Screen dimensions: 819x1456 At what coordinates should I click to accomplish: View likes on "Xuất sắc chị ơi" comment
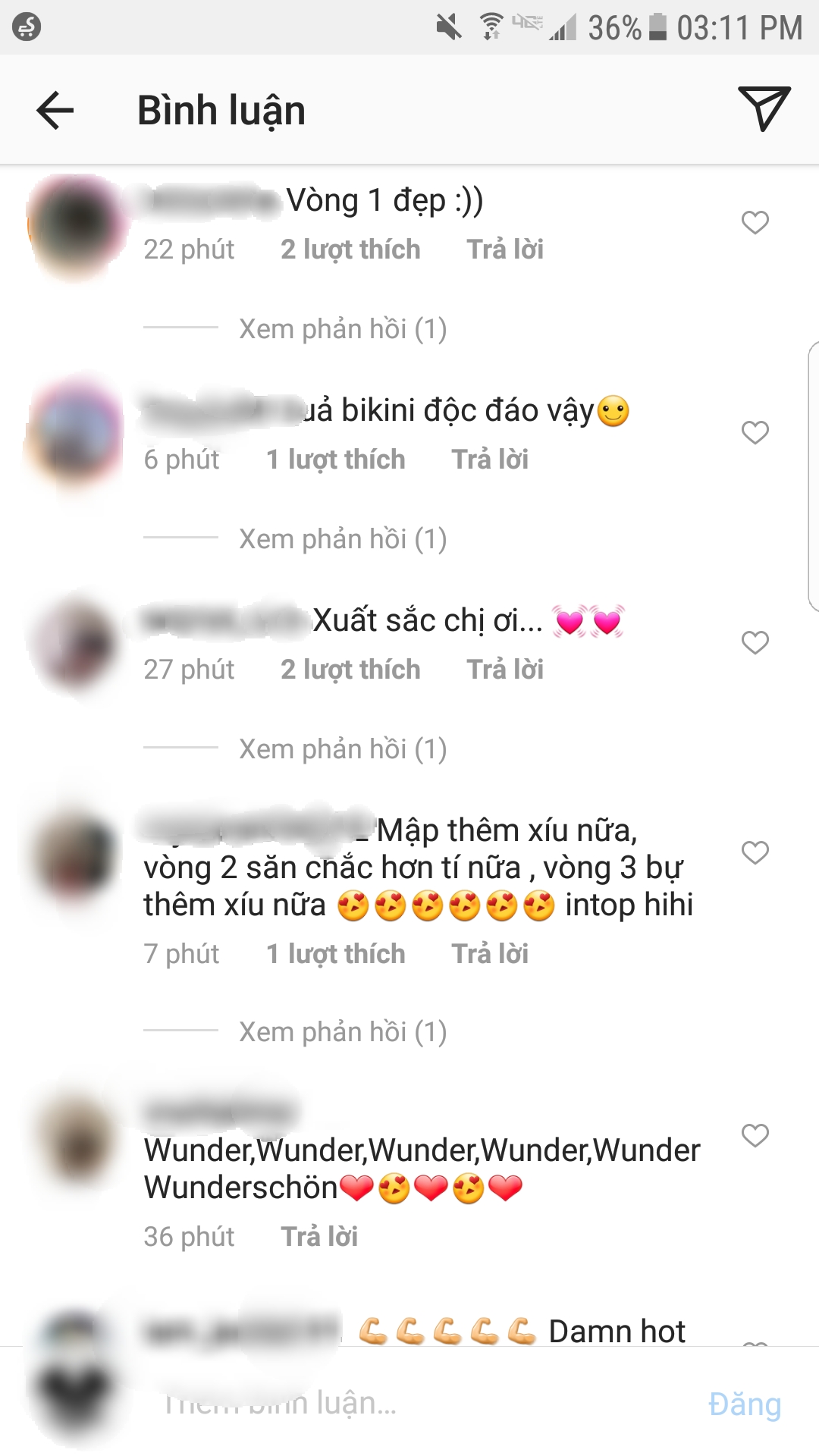click(350, 670)
